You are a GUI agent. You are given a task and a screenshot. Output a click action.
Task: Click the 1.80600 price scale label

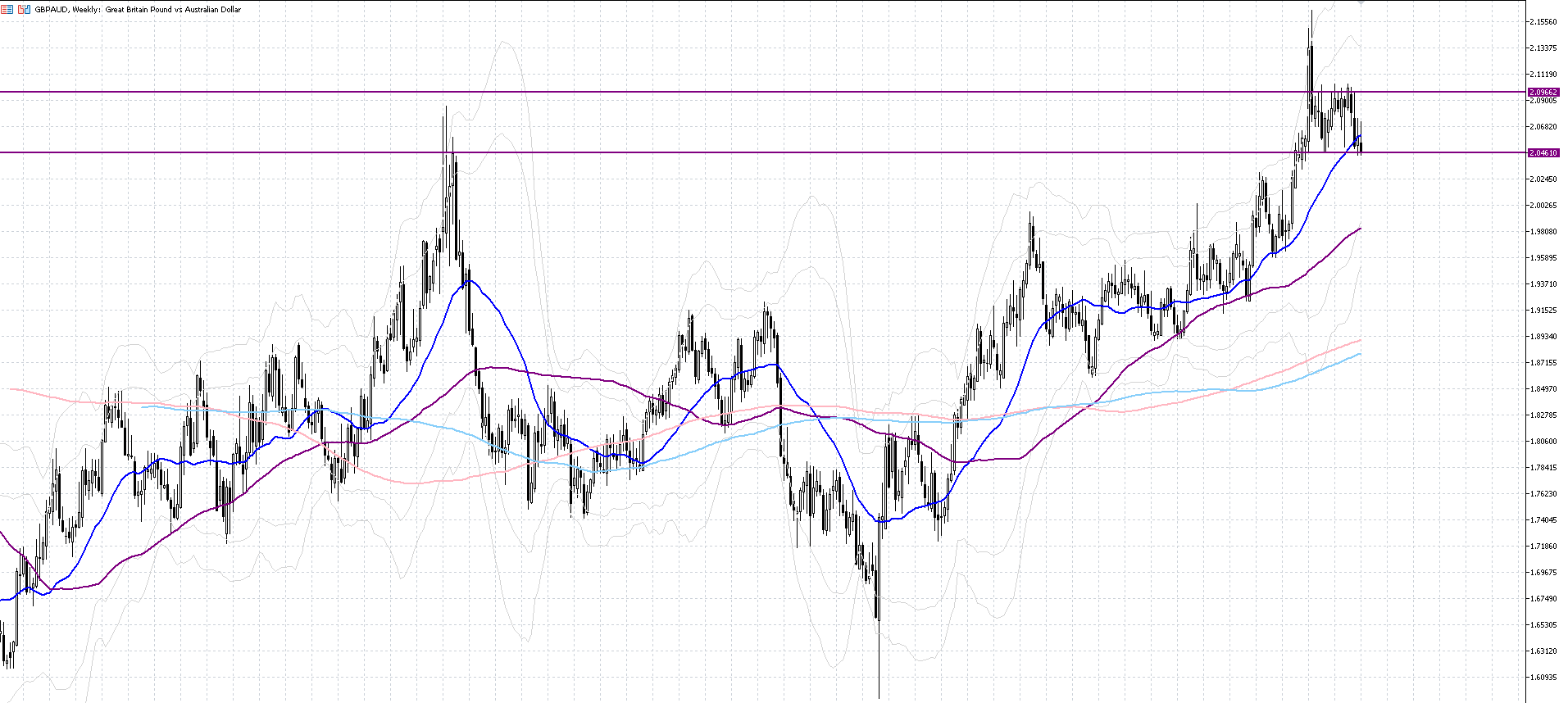coord(1543,442)
